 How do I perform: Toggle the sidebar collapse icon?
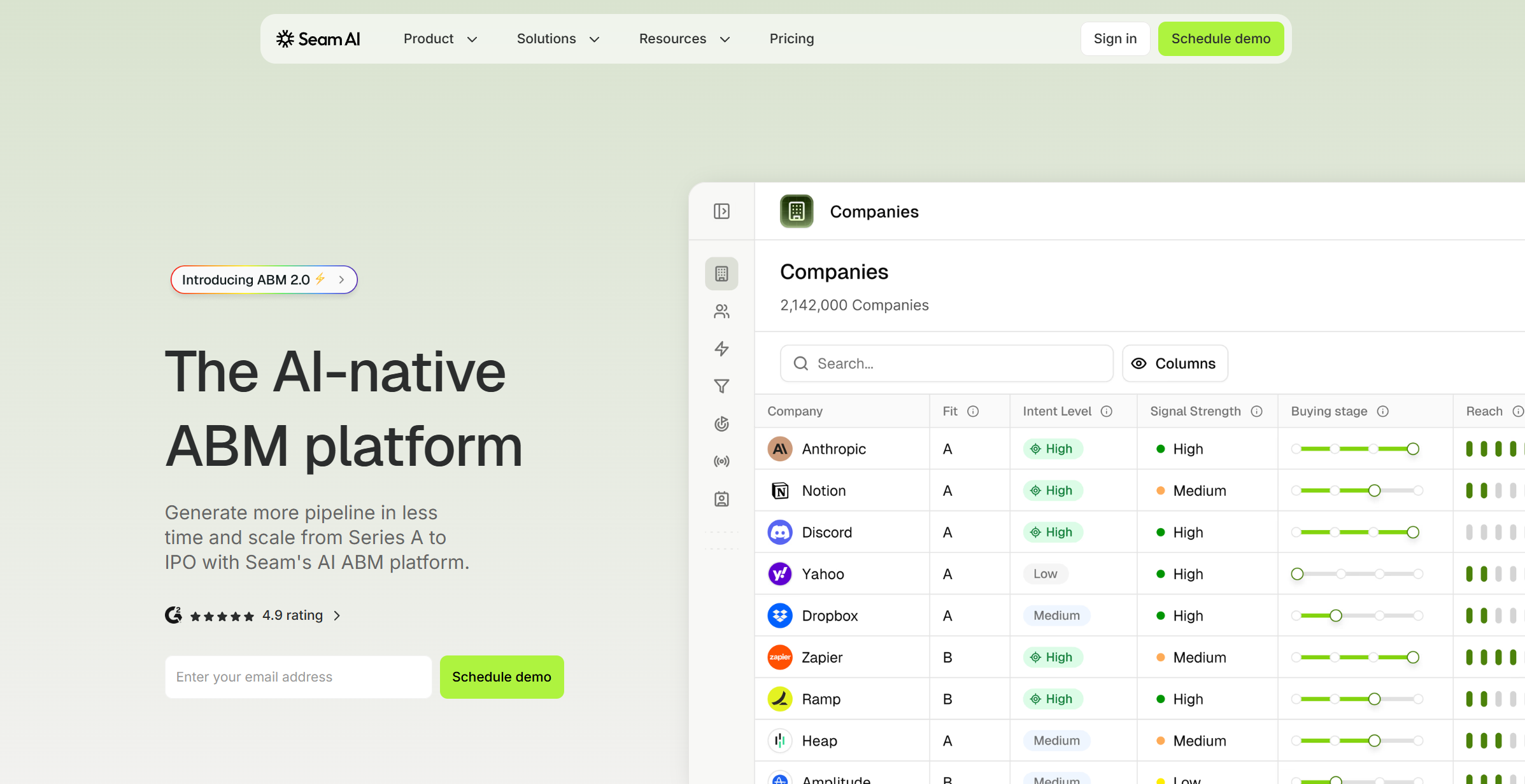pyautogui.click(x=721, y=211)
